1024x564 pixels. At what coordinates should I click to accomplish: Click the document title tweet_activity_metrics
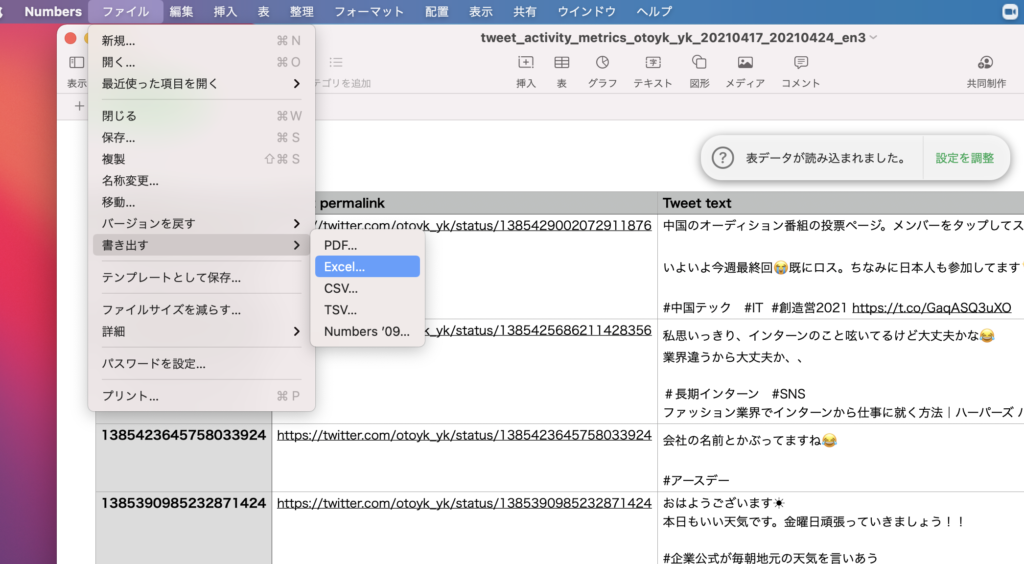[x=673, y=38]
